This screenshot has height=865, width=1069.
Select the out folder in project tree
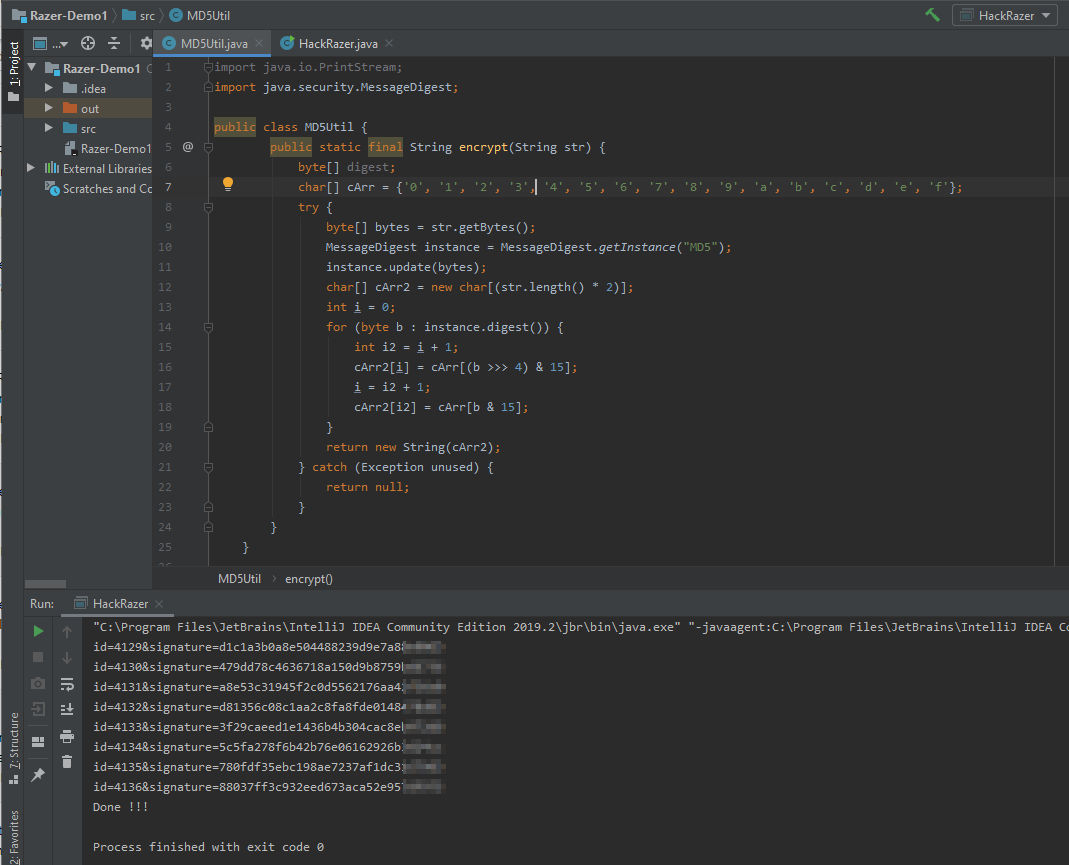tap(90, 108)
